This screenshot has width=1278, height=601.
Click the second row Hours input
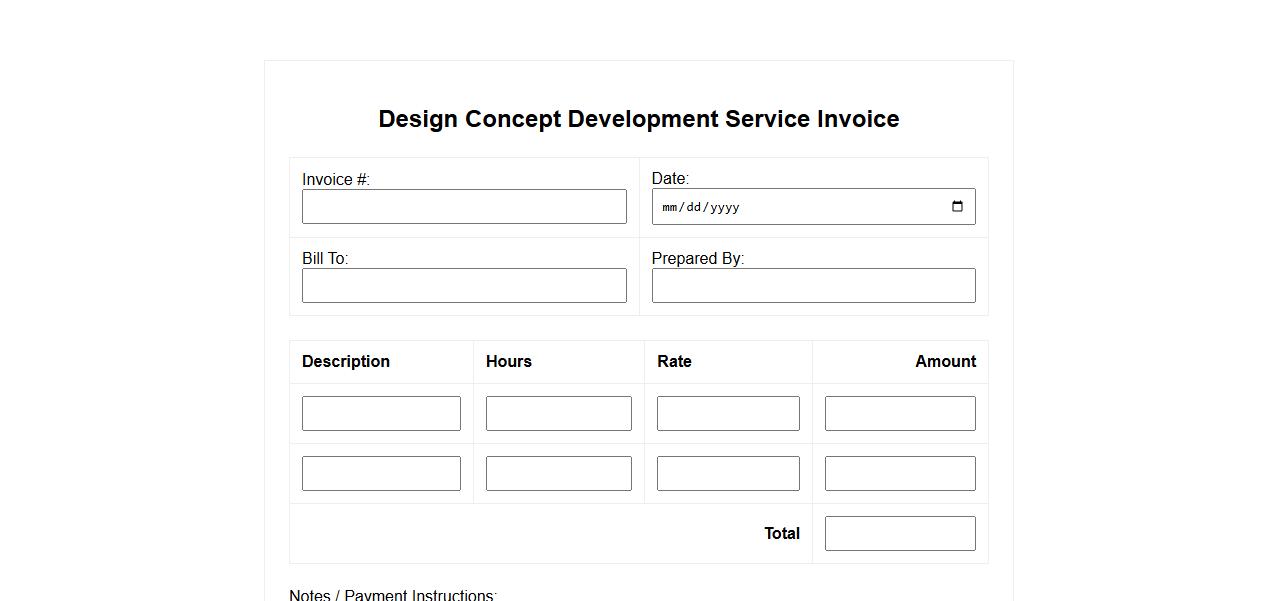[558, 474]
